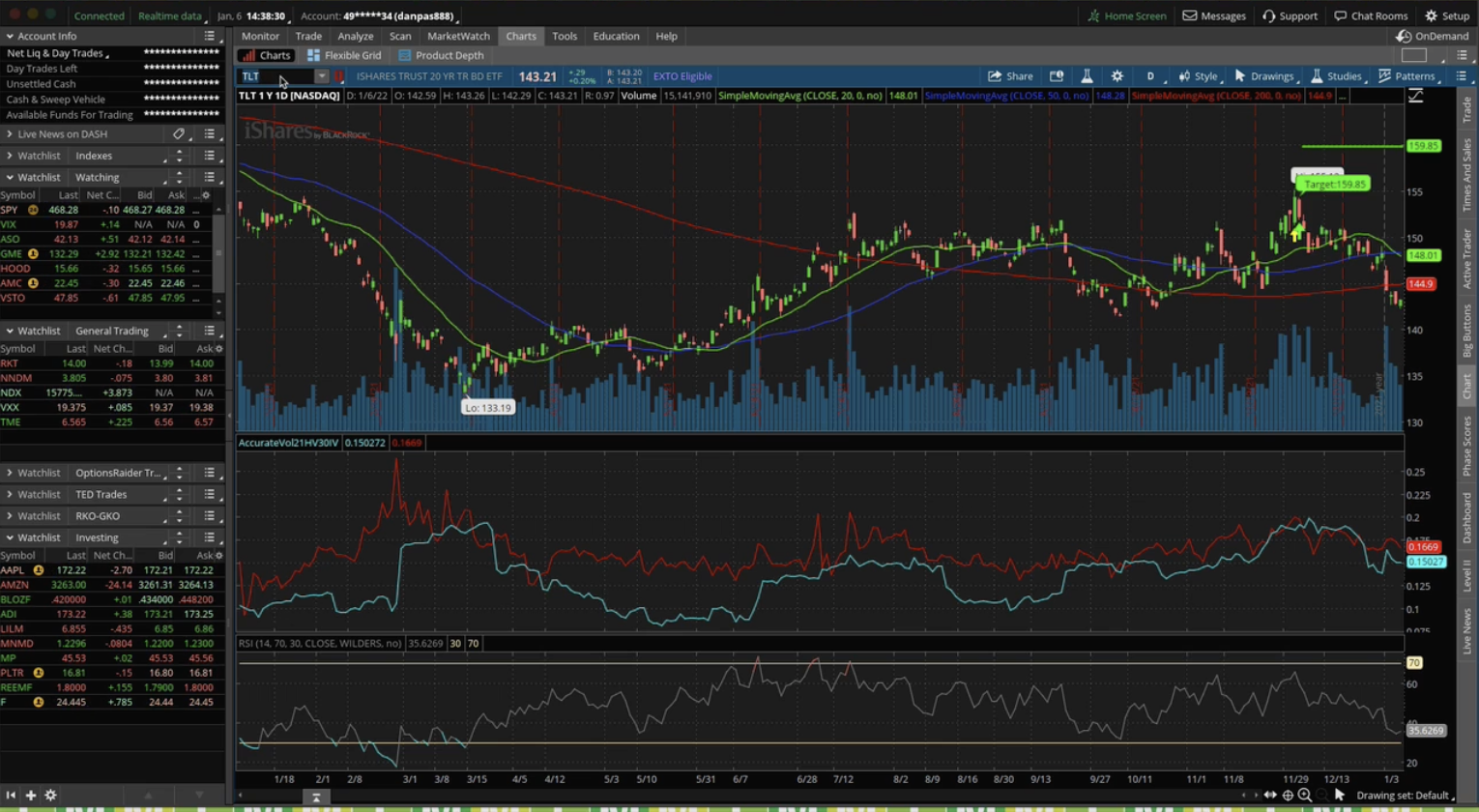1479x812 pixels.
Task: Click the Live News tag icon
Action: [179, 134]
